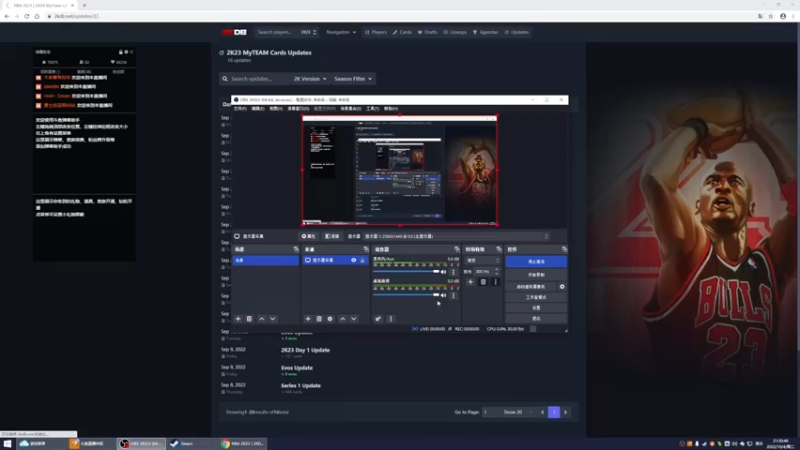This screenshot has height=450, width=800.
Task: Click the blue stop streaming button in OBS
Action: pos(536,262)
